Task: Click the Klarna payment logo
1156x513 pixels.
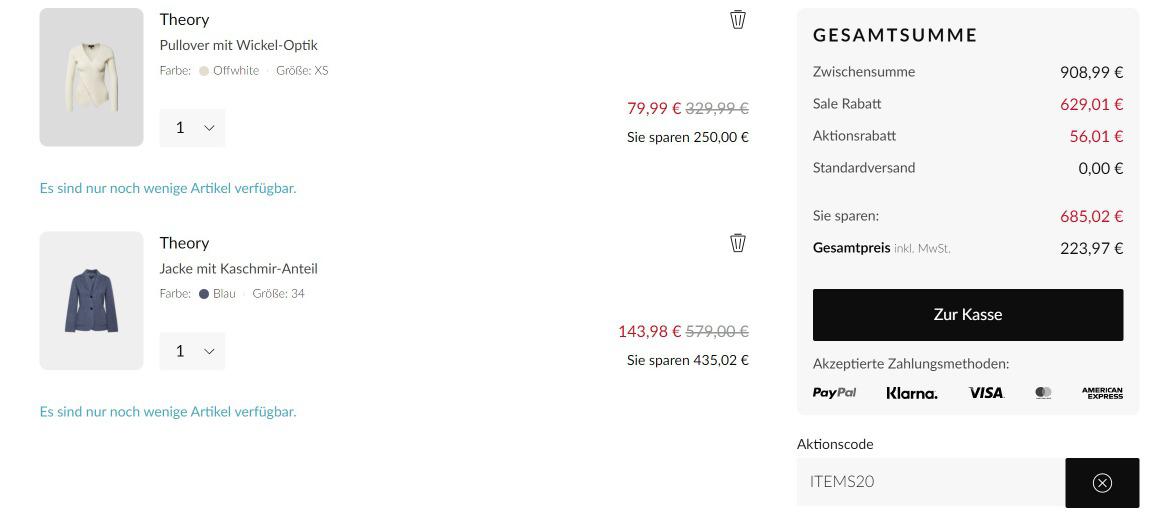Action: [x=912, y=393]
